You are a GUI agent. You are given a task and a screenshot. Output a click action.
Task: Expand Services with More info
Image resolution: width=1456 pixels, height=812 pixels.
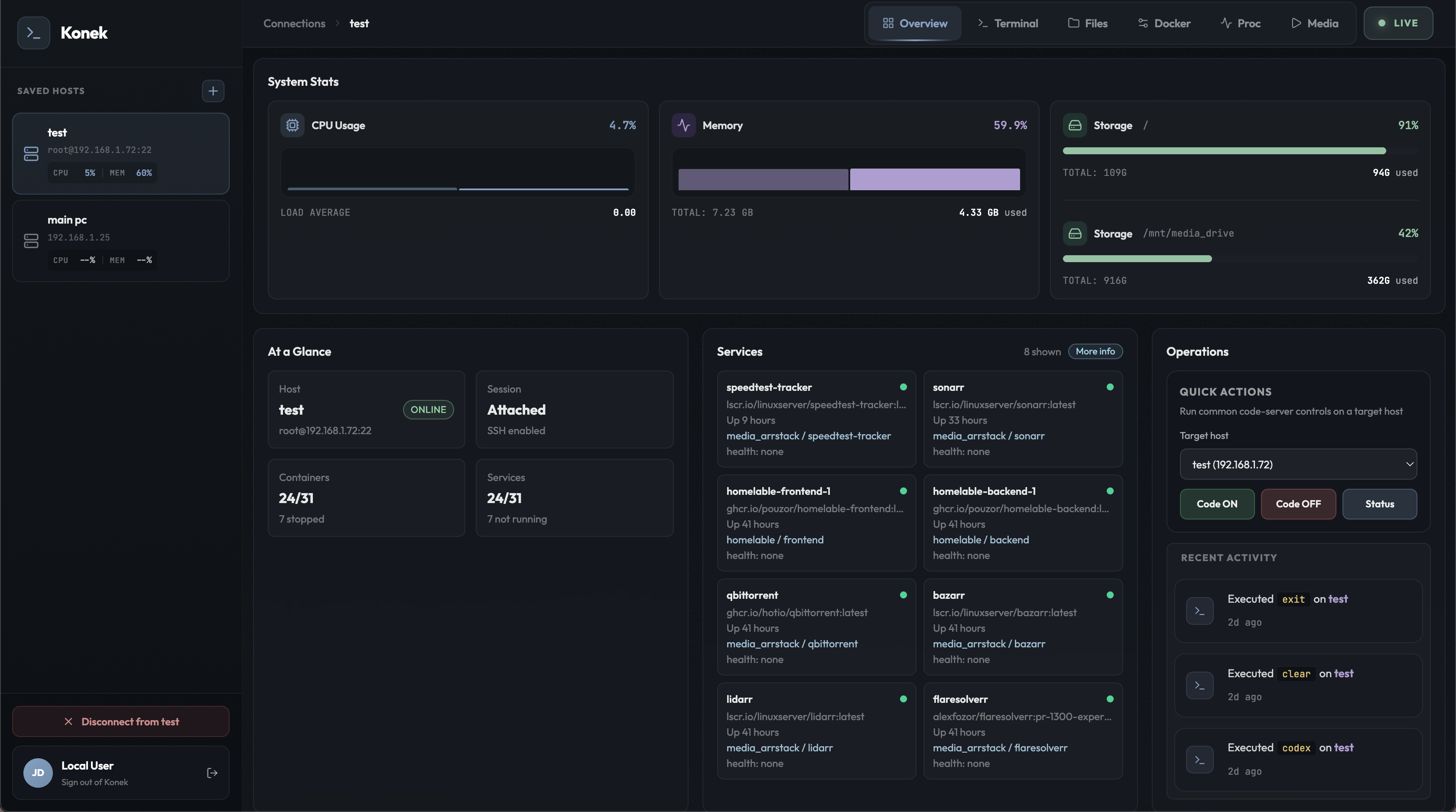click(1095, 351)
